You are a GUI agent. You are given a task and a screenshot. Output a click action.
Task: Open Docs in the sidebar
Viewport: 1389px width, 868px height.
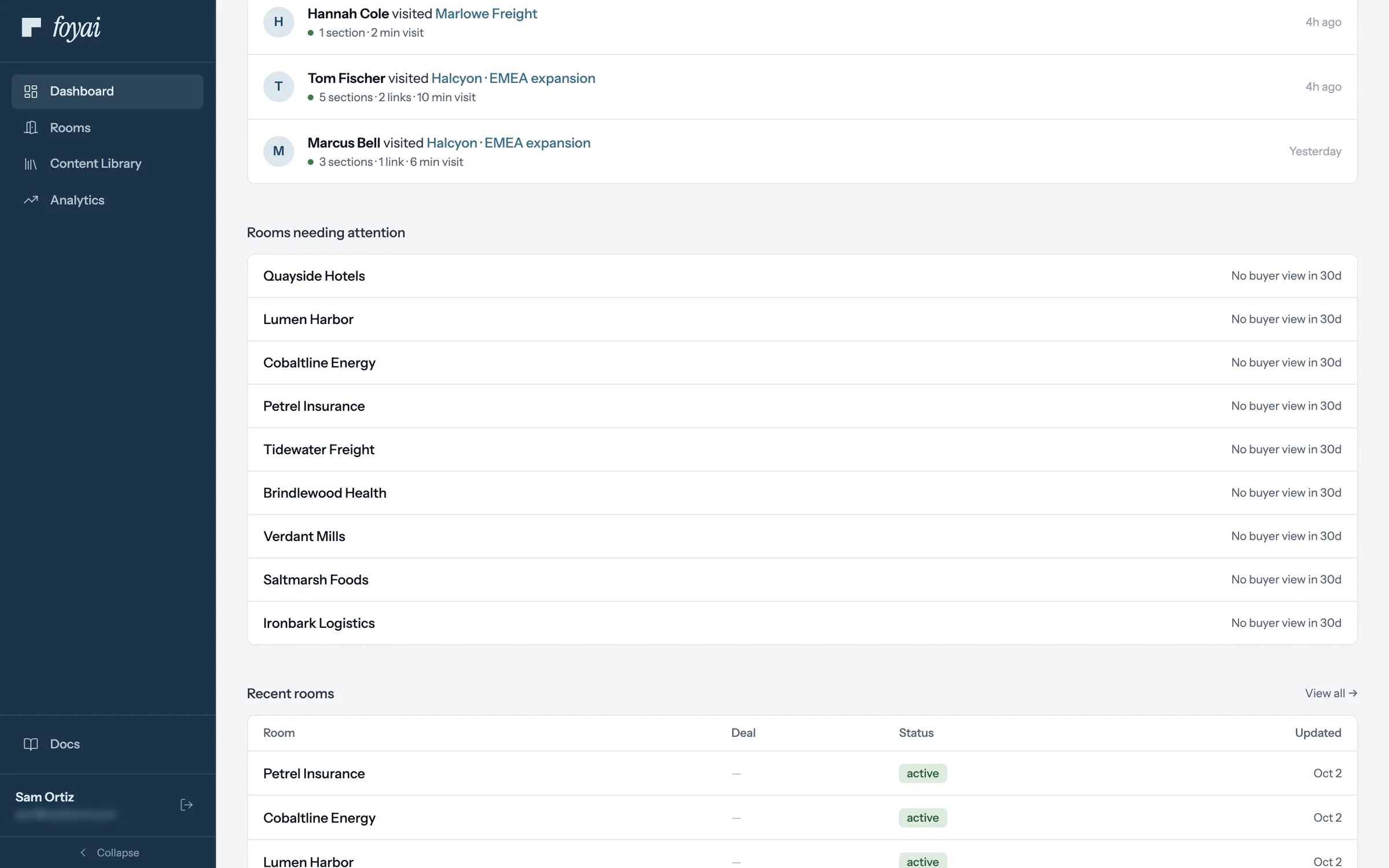click(108, 744)
